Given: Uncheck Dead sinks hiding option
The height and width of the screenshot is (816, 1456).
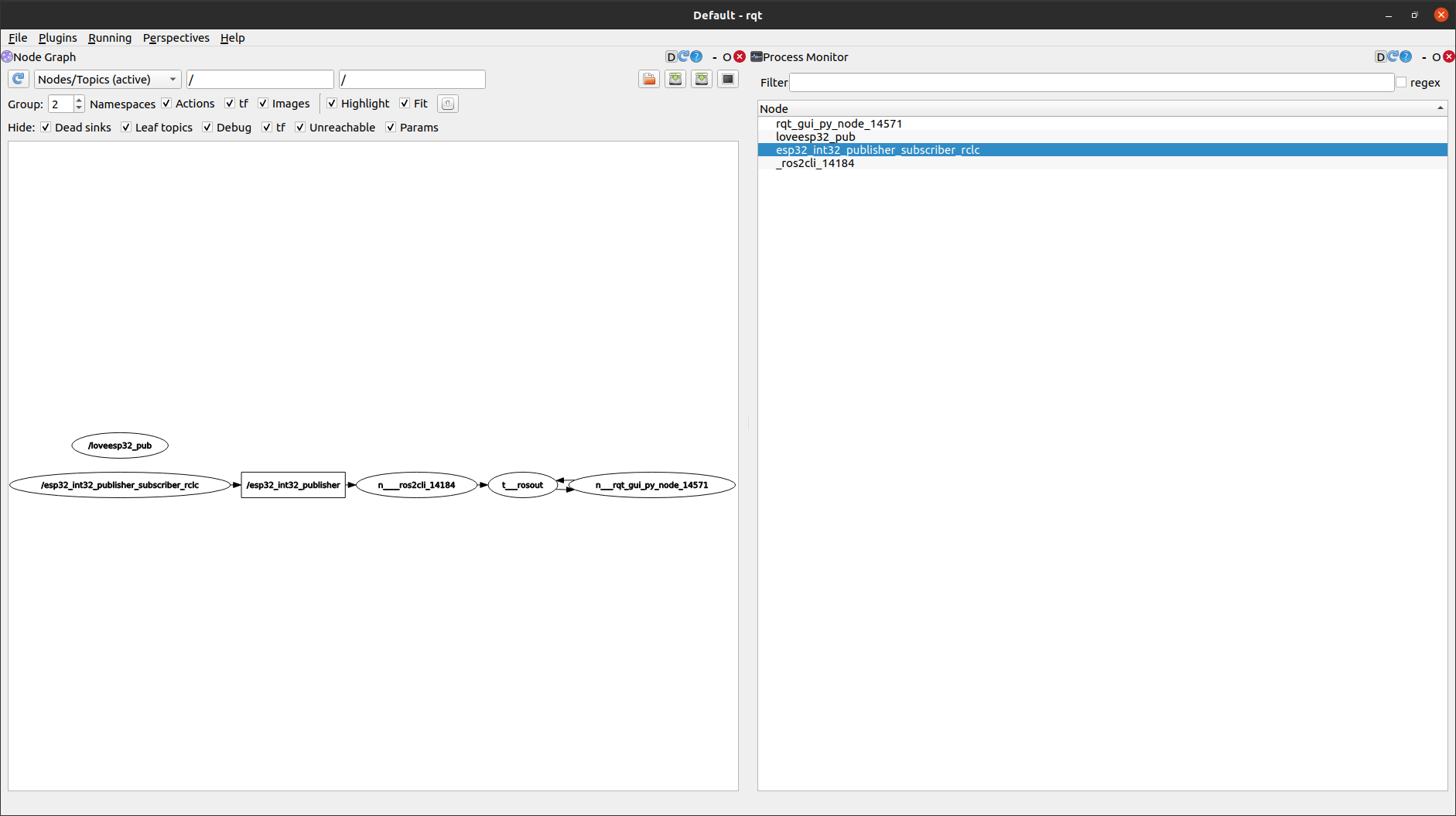Looking at the screenshot, I should (46, 127).
